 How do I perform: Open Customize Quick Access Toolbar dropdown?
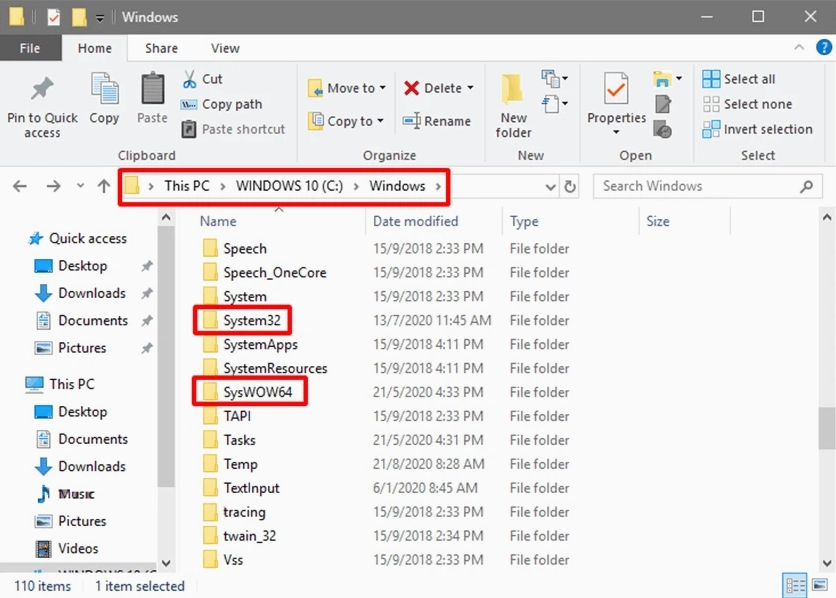tap(100, 19)
